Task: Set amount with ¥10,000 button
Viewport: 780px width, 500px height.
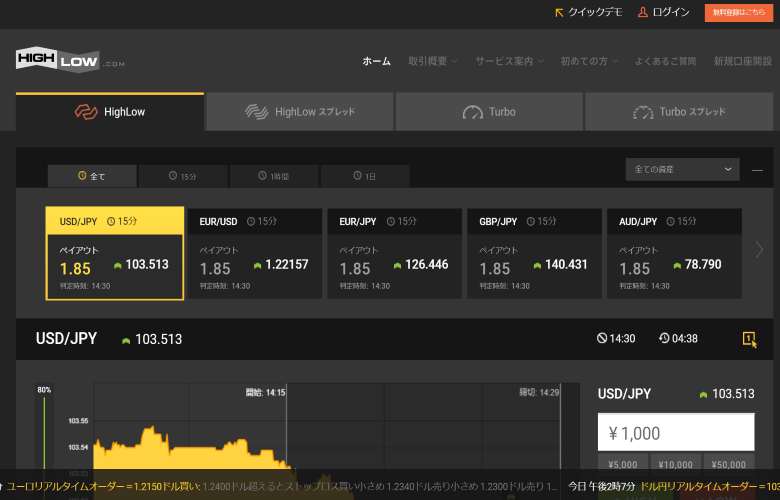Action: pyautogui.click(x=676, y=464)
